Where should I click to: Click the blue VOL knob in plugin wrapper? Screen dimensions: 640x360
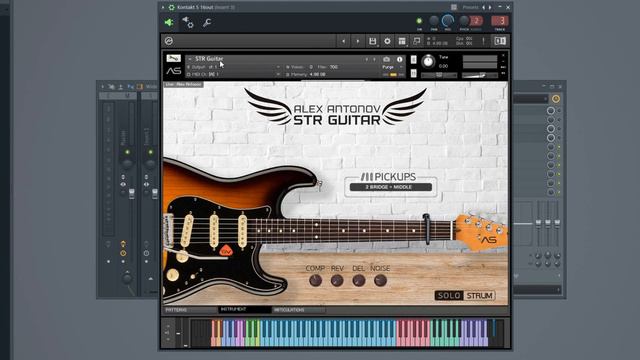click(448, 20)
